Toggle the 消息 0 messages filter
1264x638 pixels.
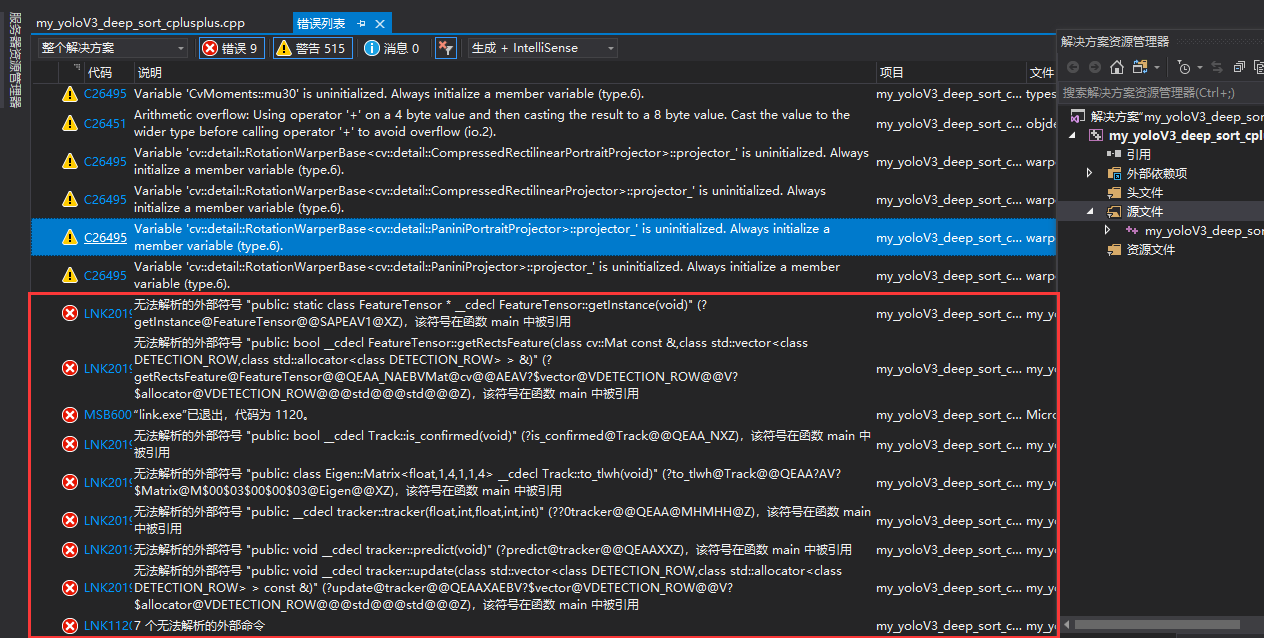click(x=392, y=48)
